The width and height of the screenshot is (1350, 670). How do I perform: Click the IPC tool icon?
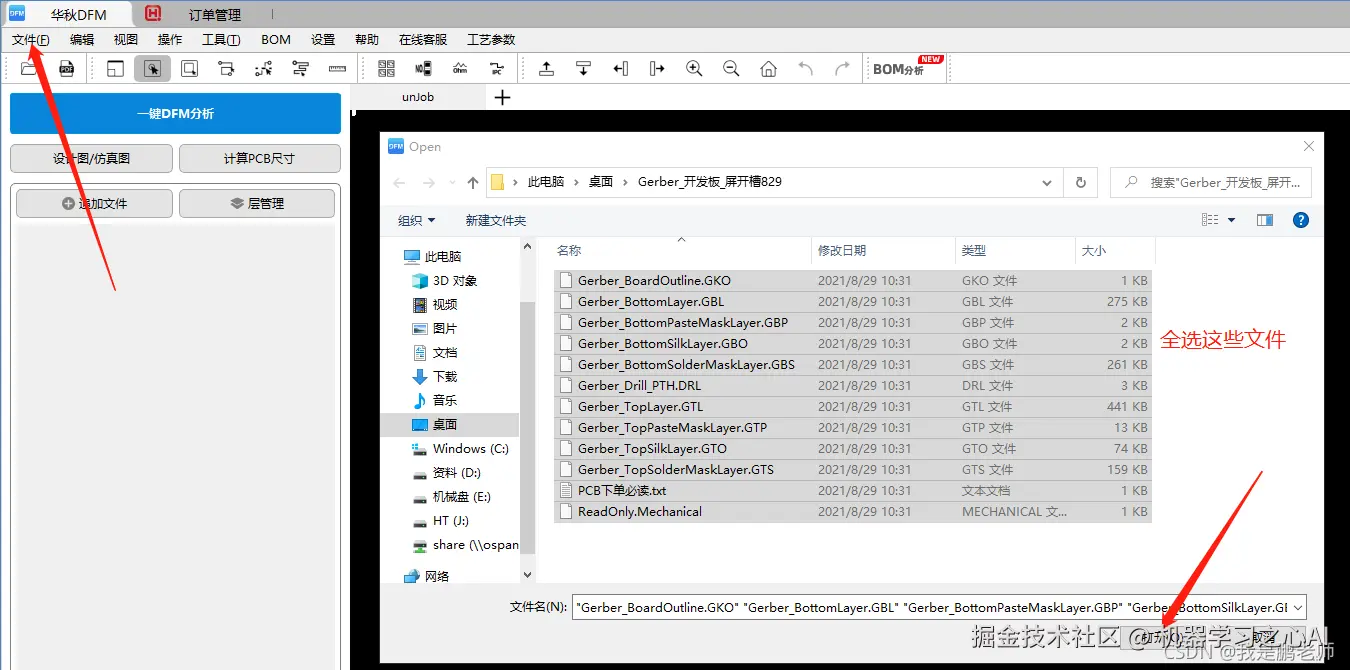[x=496, y=69]
